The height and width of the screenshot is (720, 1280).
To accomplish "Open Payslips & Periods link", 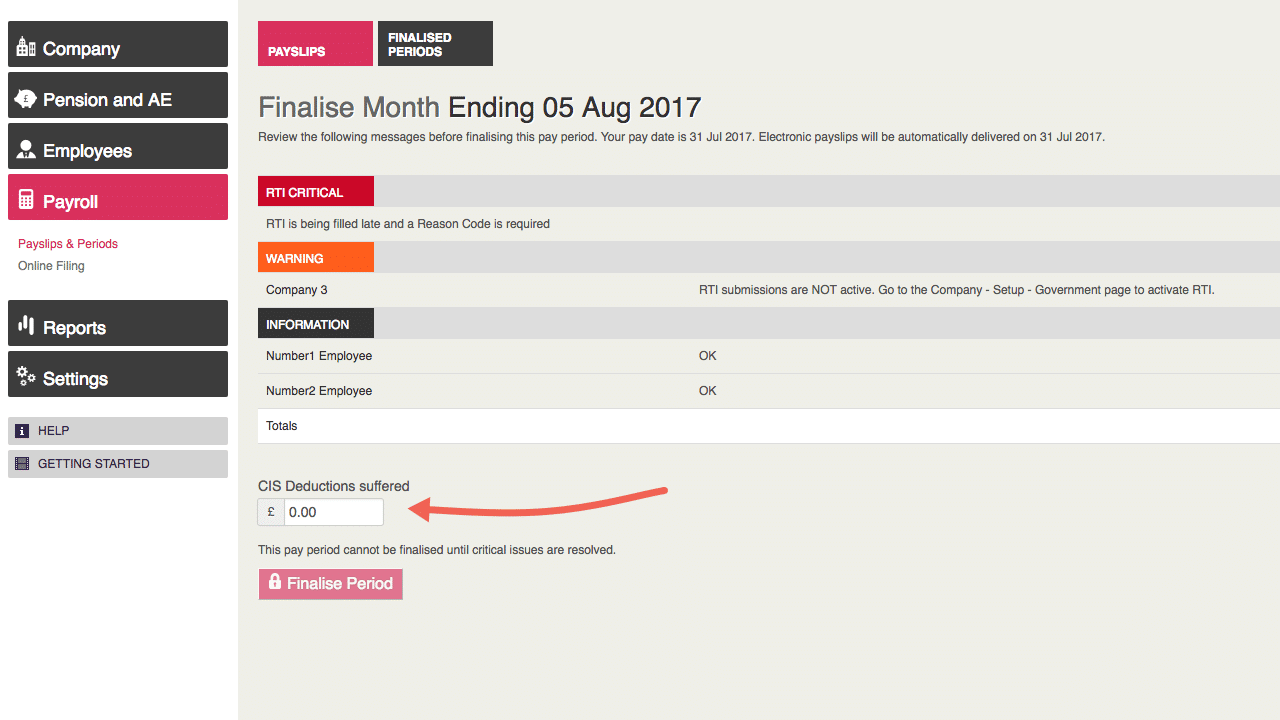I will coord(68,244).
